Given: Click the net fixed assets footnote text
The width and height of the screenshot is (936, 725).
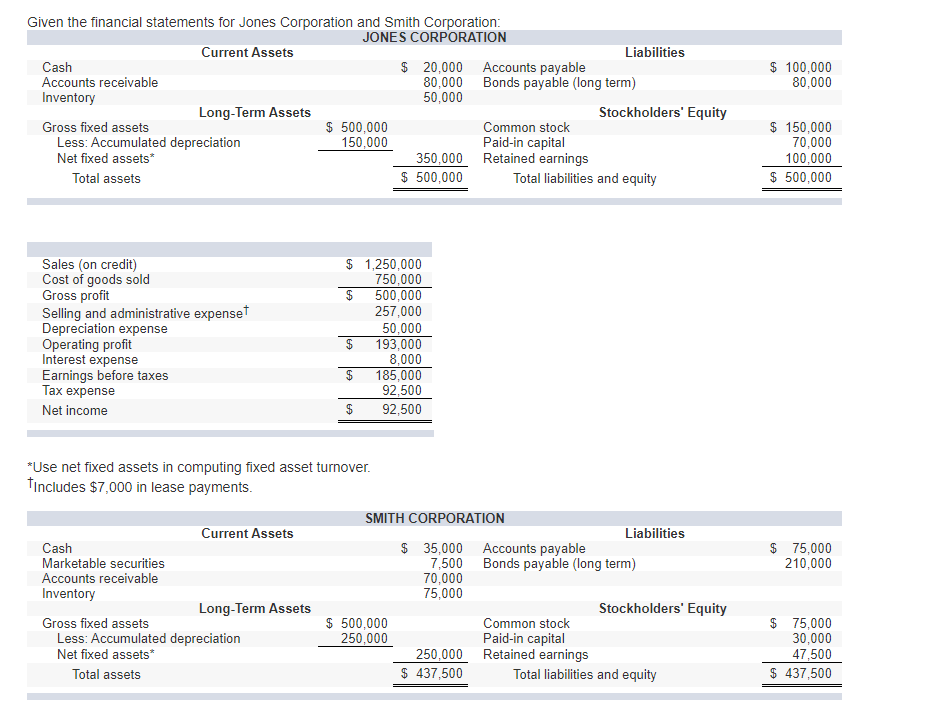Looking at the screenshot, I should pyautogui.click(x=199, y=467).
